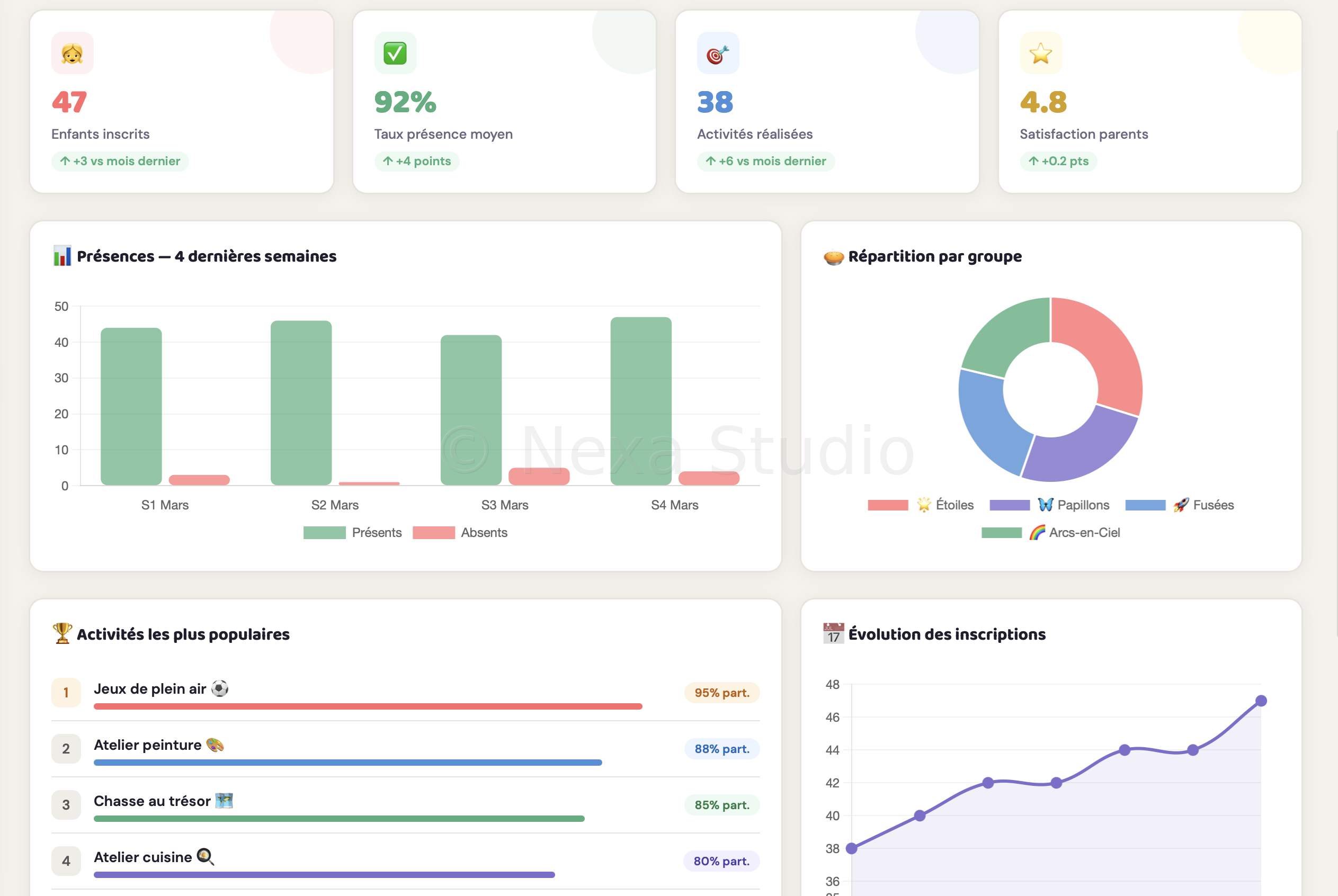1338x896 pixels.
Task: Hide the Étoiles group in donut legend
Action: [921, 505]
